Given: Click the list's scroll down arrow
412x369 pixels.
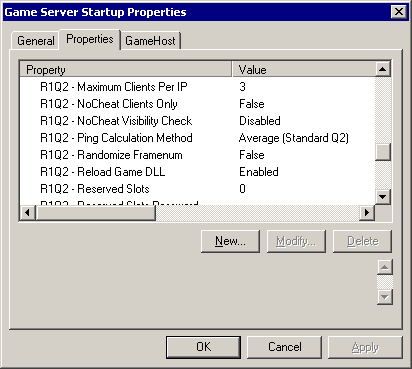Looking at the screenshot, I should (x=383, y=197).
